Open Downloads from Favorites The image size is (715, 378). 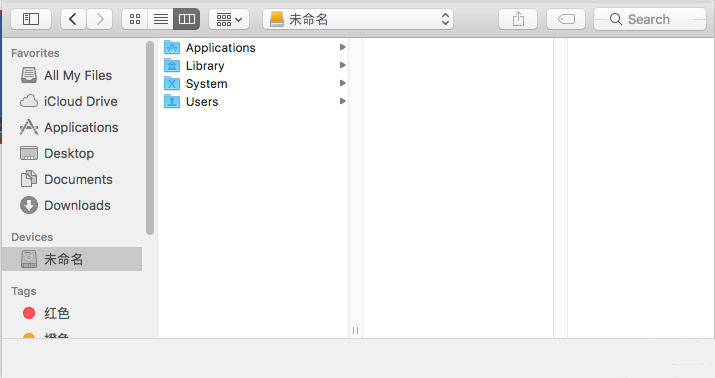[x=77, y=205]
